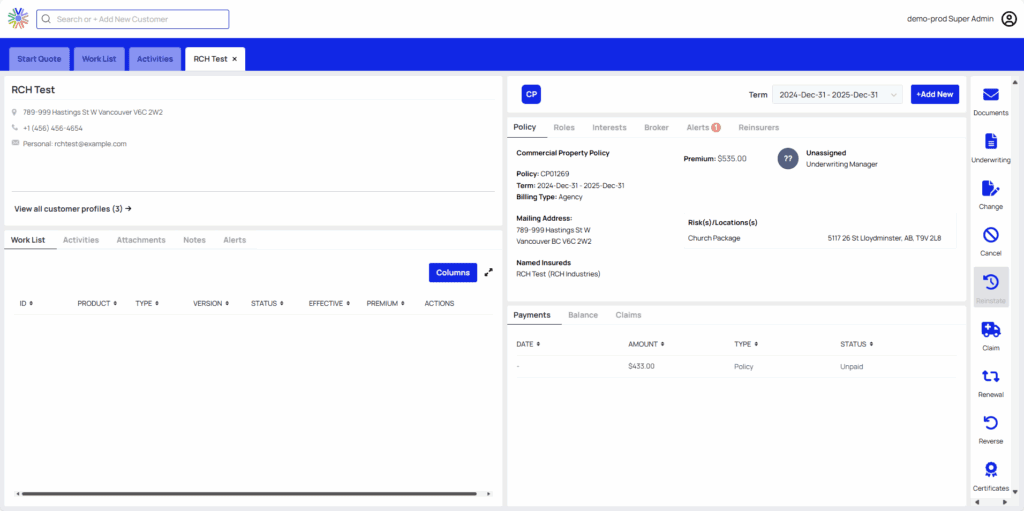The image size is (1024, 511).
Task: Switch to the top Work List tab
Action: click(x=99, y=59)
